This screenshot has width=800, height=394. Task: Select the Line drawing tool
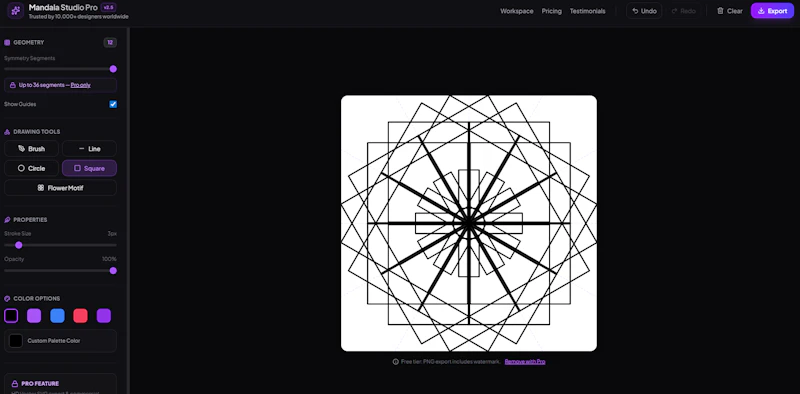coord(89,149)
